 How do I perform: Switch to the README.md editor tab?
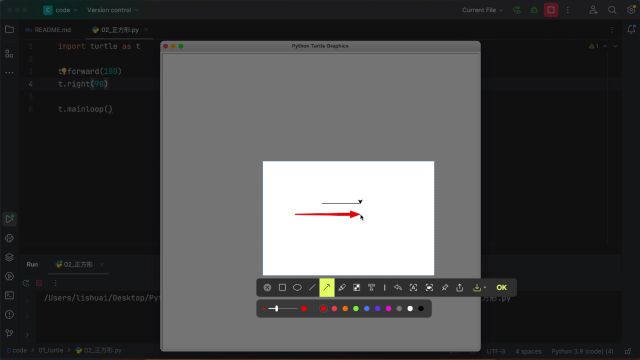tap(48, 30)
